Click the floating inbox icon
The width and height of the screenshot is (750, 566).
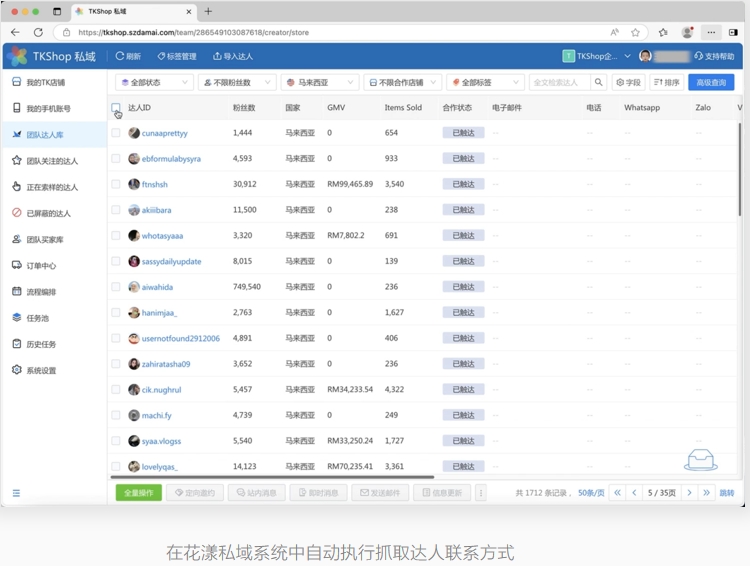pos(701,460)
